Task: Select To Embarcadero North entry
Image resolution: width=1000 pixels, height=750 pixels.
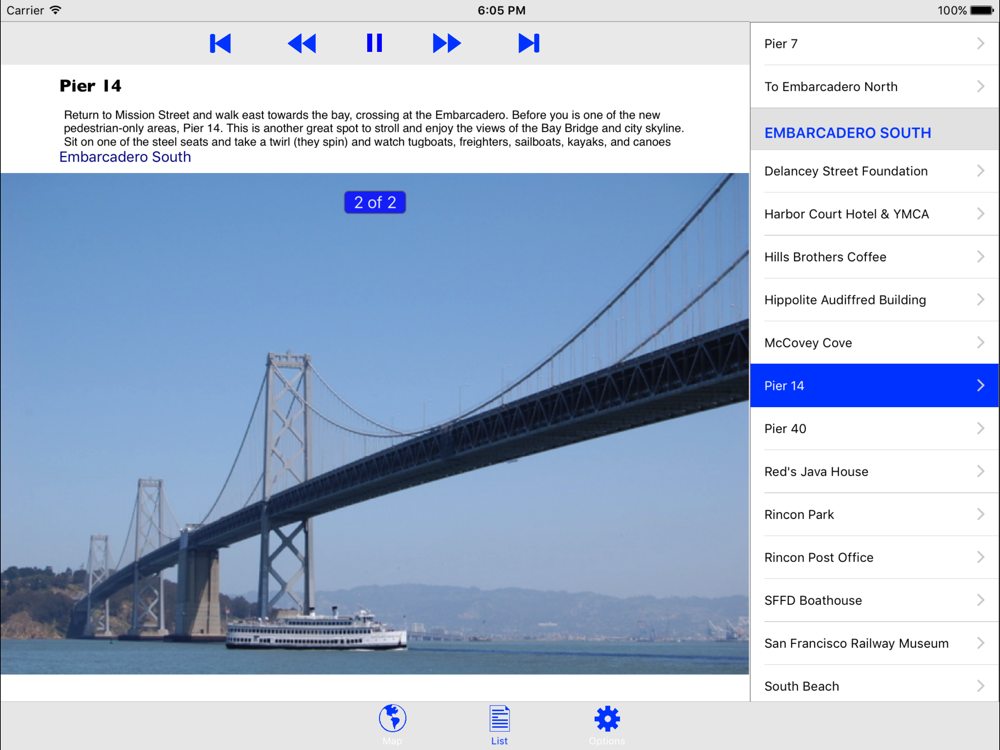Action: (x=860, y=87)
